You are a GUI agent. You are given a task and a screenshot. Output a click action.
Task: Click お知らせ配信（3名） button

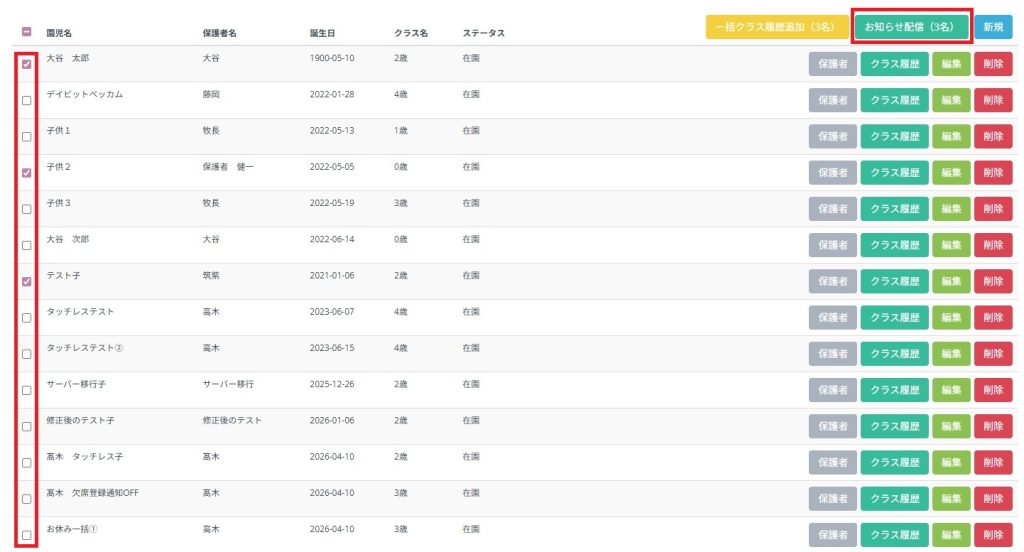coord(912,27)
